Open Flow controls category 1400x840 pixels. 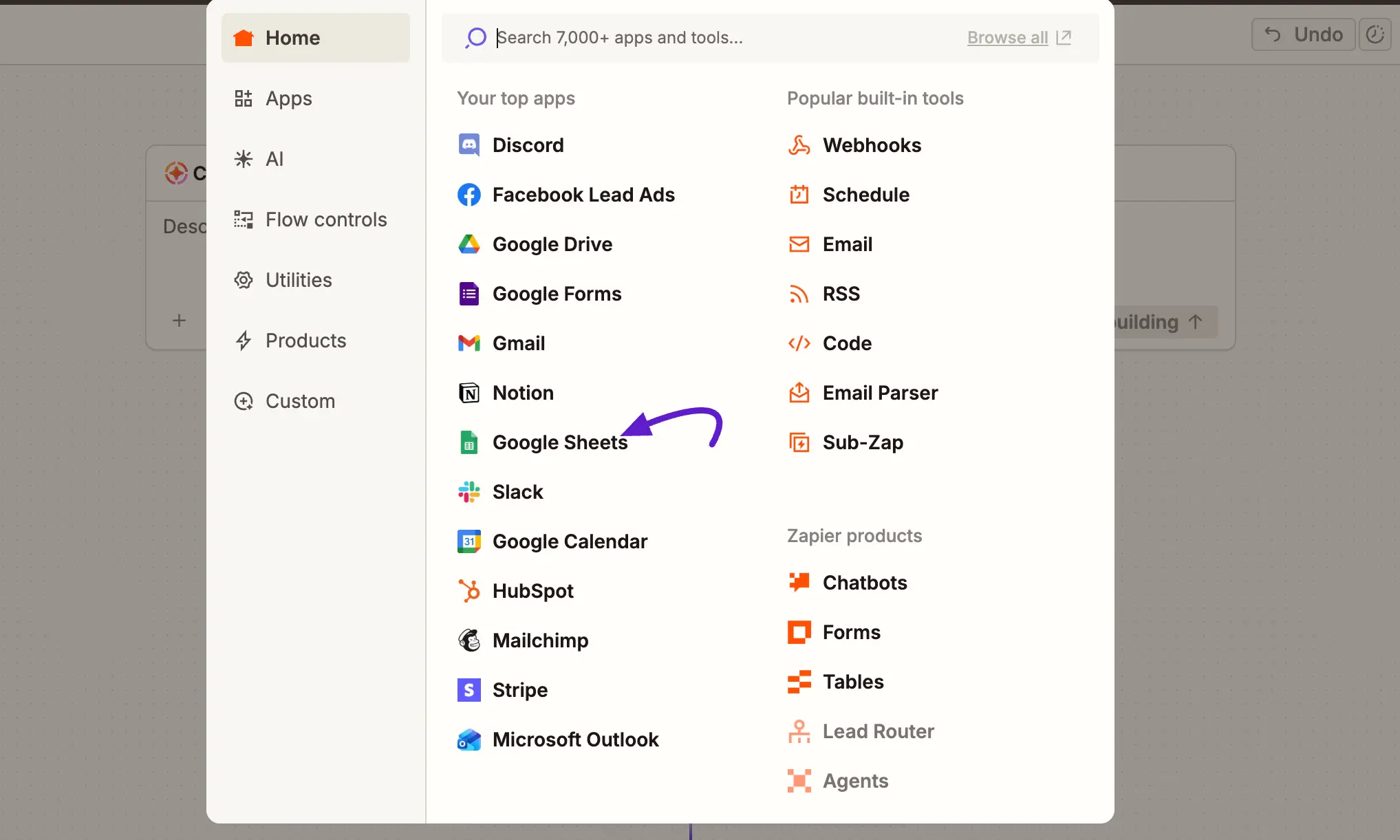pos(316,219)
